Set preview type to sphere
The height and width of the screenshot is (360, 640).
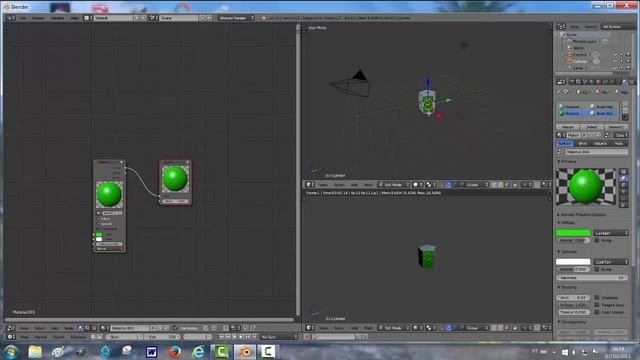pos(623,178)
